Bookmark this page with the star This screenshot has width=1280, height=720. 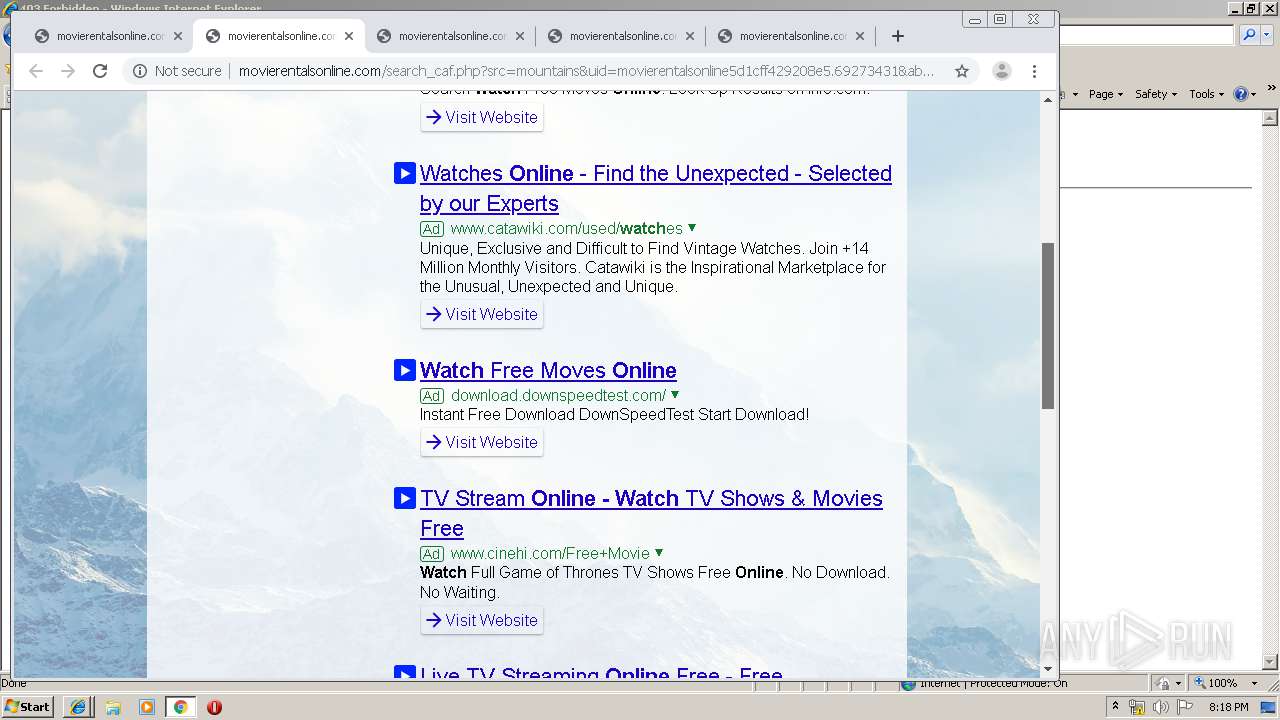pos(962,71)
